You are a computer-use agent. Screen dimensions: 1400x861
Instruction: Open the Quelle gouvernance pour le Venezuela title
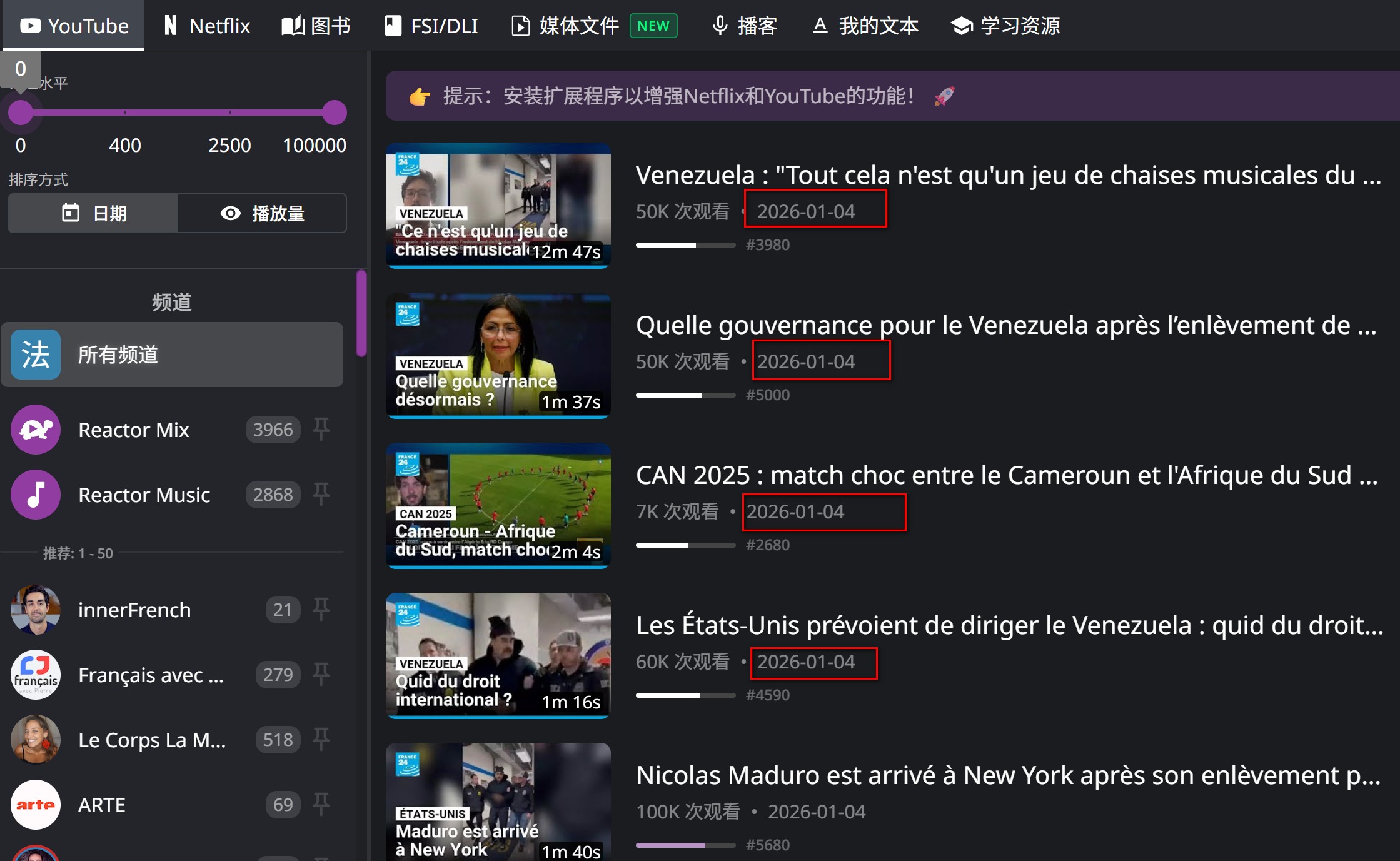tap(1005, 325)
